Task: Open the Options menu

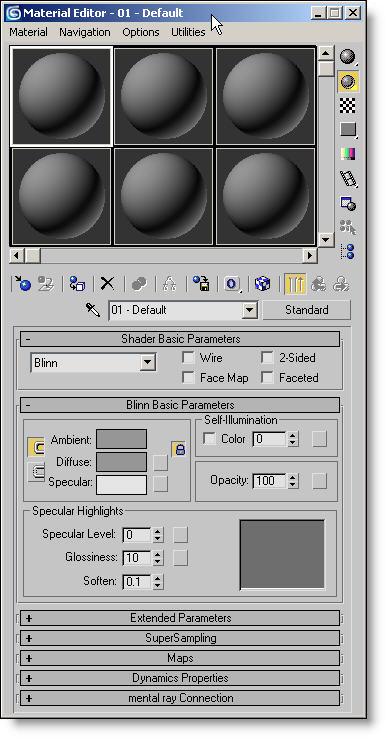Action: [x=141, y=32]
